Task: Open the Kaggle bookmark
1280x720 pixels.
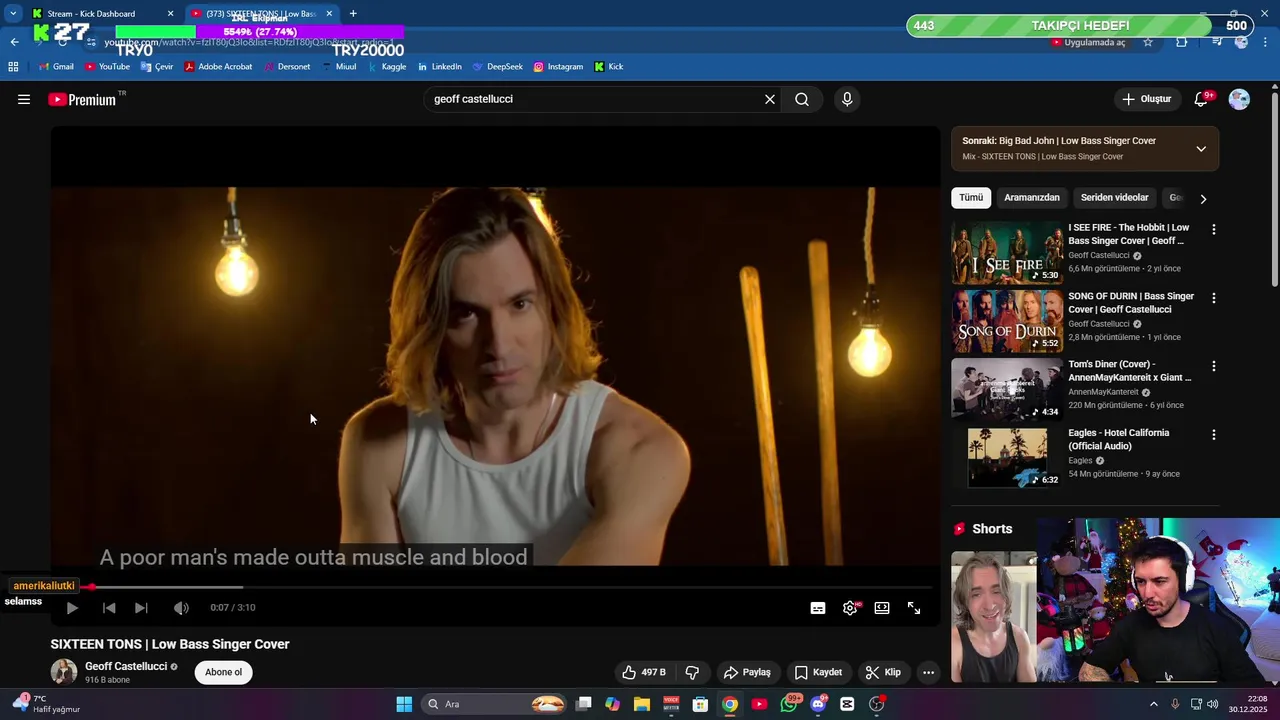Action: click(387, 67)
